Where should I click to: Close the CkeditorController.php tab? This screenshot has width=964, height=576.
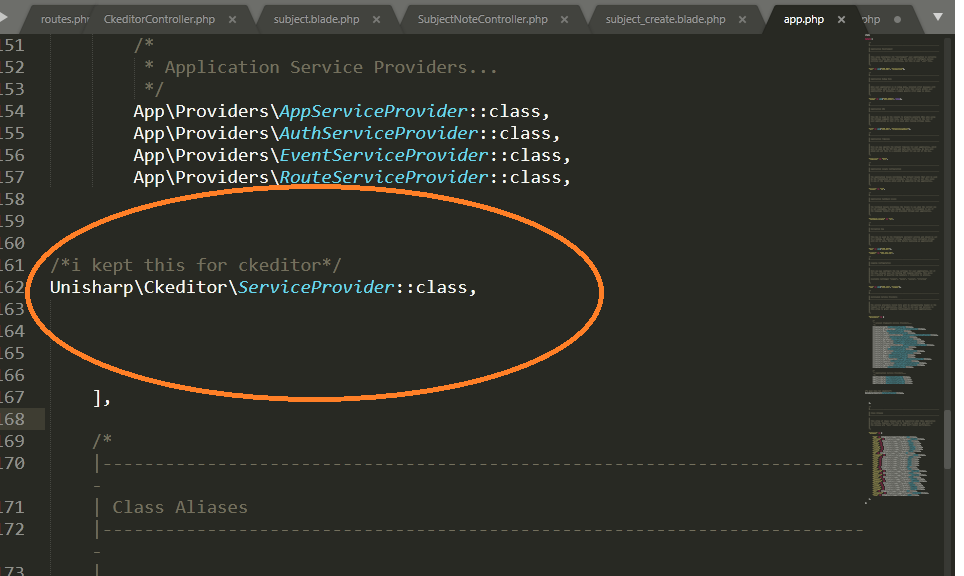[x=233, y=19]
